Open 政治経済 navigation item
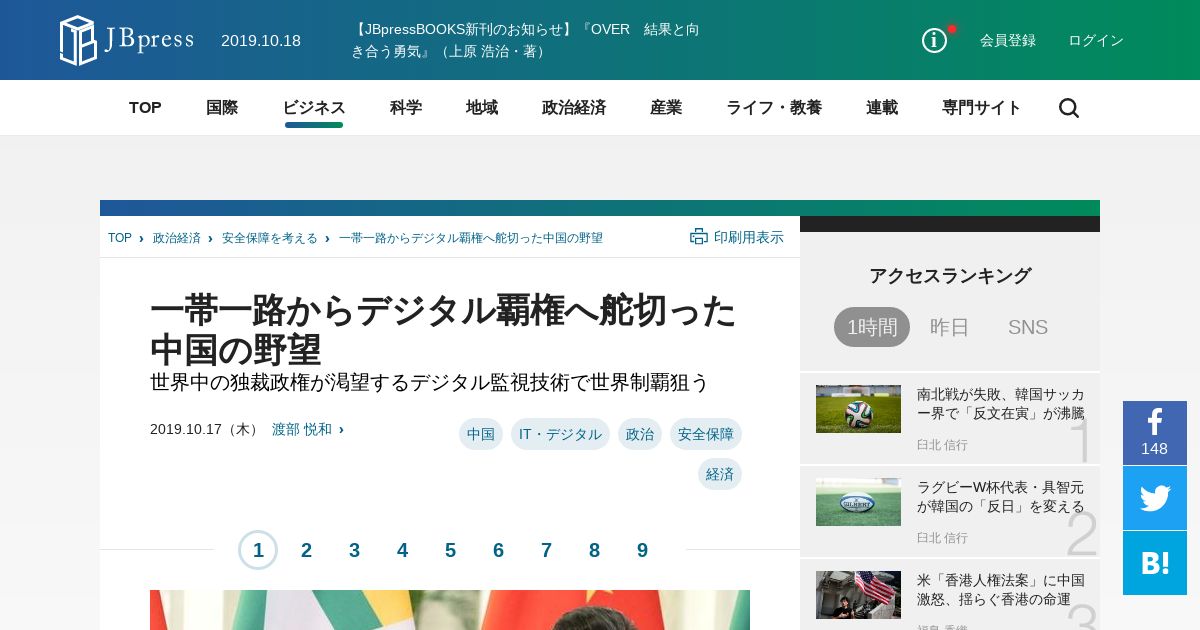This screenshot has width=1200, height=630. (x=574, y=108)
